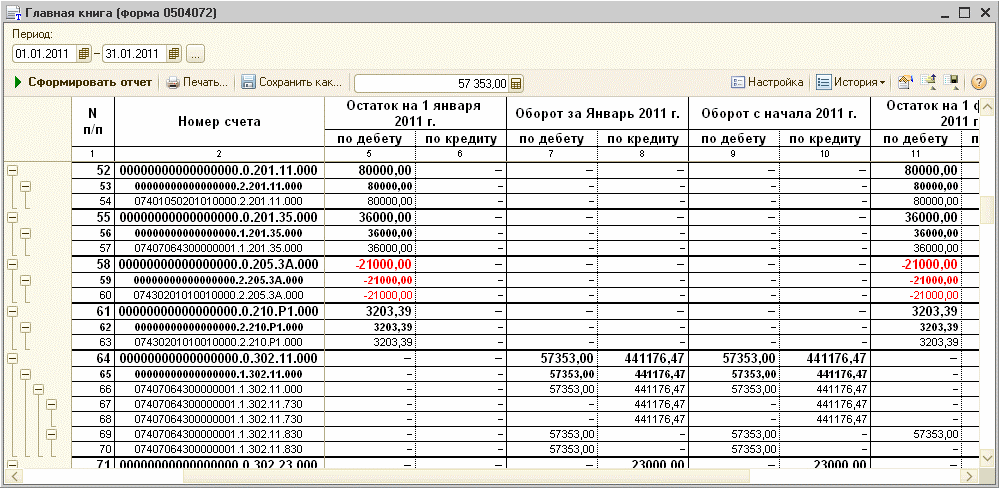Edit the end date field 31.01.2011
The width and height of the screenshot is (999, 488).
click(135, 54)
